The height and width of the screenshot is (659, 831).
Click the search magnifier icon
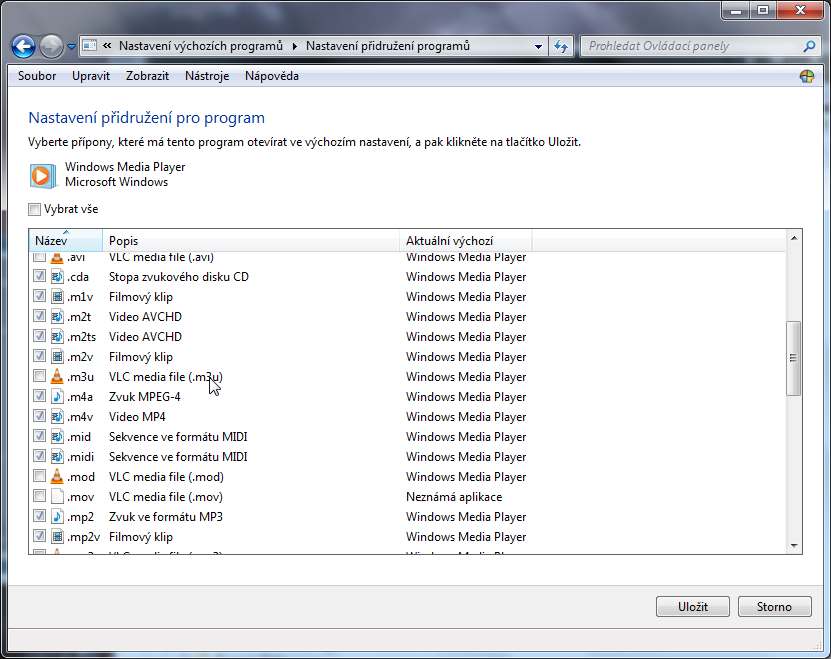click(x=809, y=47)
